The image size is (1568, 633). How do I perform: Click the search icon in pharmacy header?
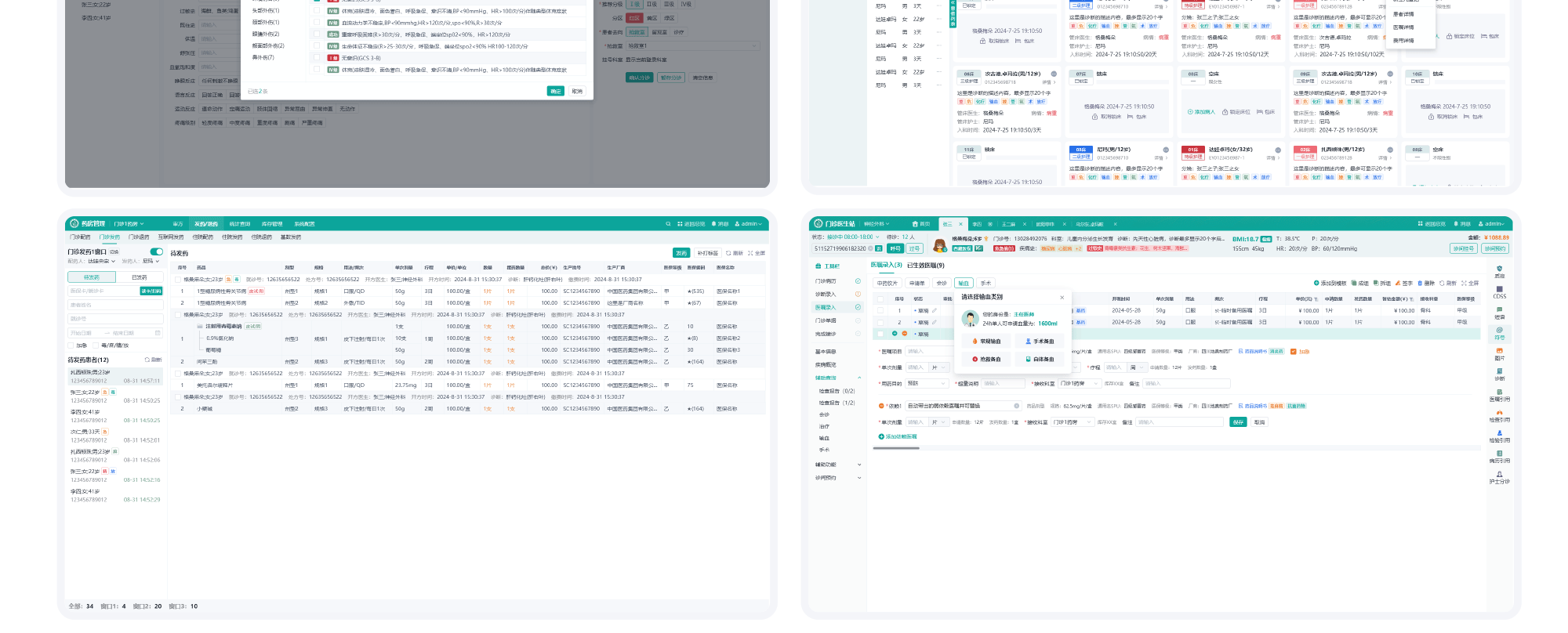coord(668,224)
